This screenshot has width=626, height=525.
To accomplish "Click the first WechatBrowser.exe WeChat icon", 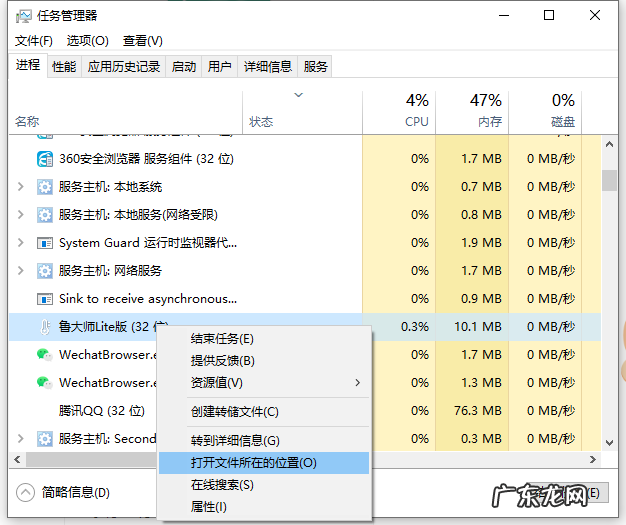I will pyautogui.click(x=44, y=355).
